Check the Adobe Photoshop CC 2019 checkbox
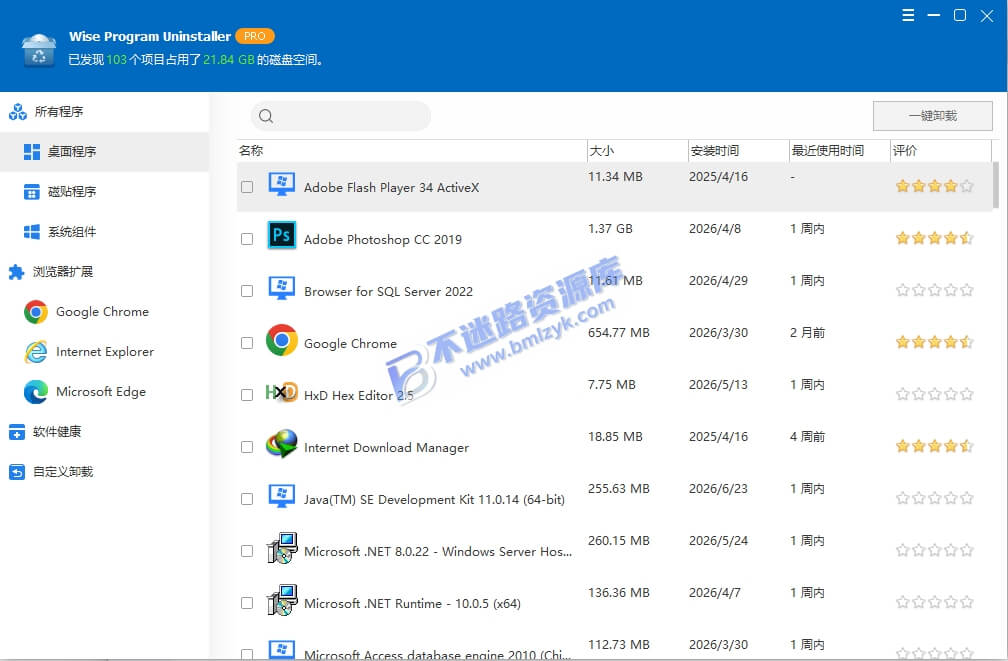This screenshot has height=661, width=1008. 247,239
